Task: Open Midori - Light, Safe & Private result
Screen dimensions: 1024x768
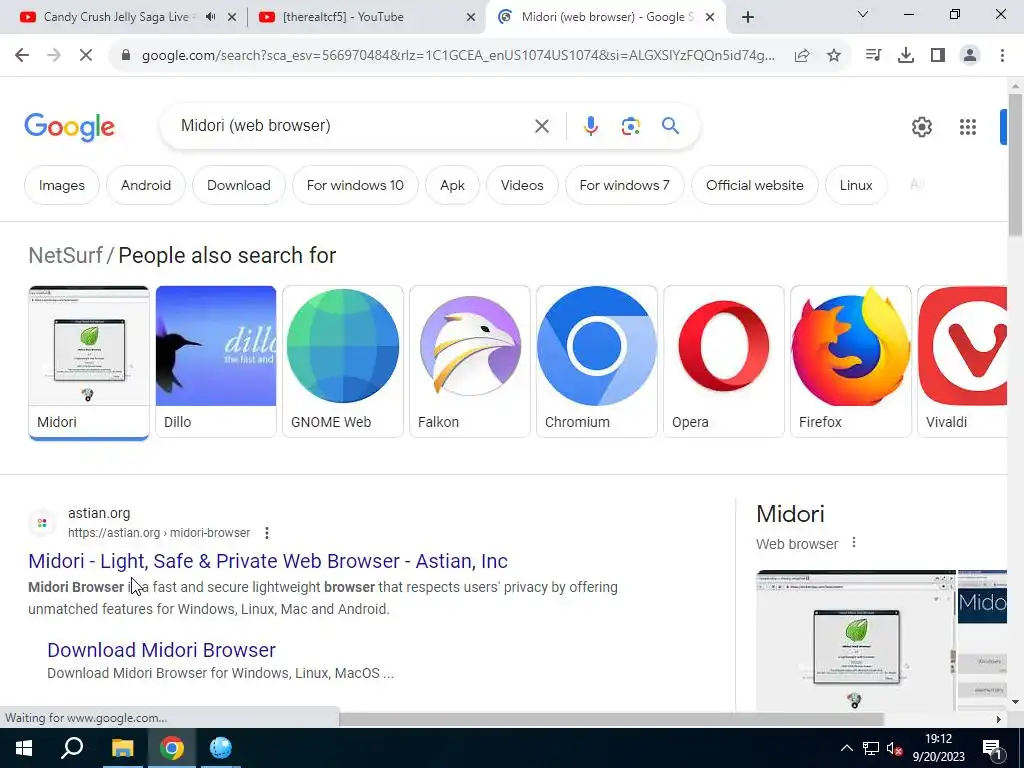Action: coord(268,561)
